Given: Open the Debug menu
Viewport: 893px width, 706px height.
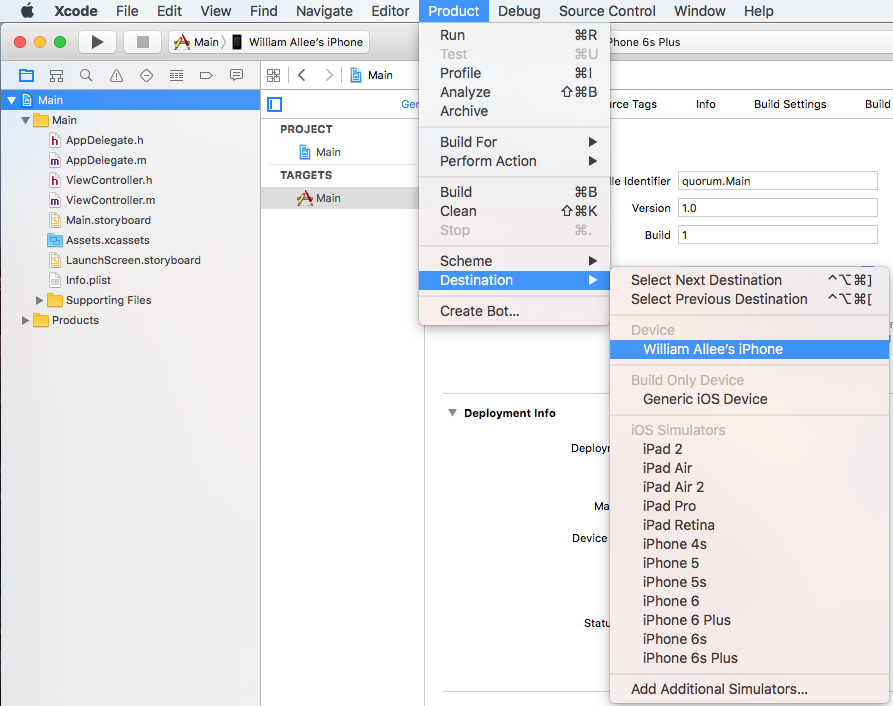Looking at the screenshot, I should (x=519, y=11).
